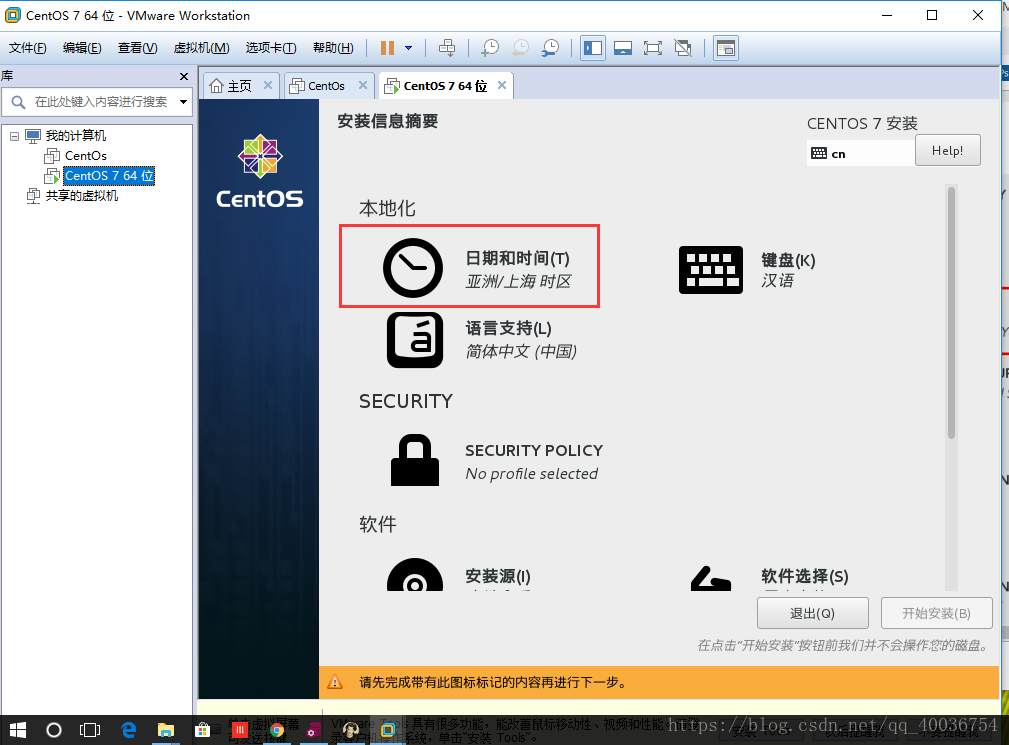The image size is (1009, 745).
Task: Toggle Unity mode icon
Action: click(x=683, y=48)
